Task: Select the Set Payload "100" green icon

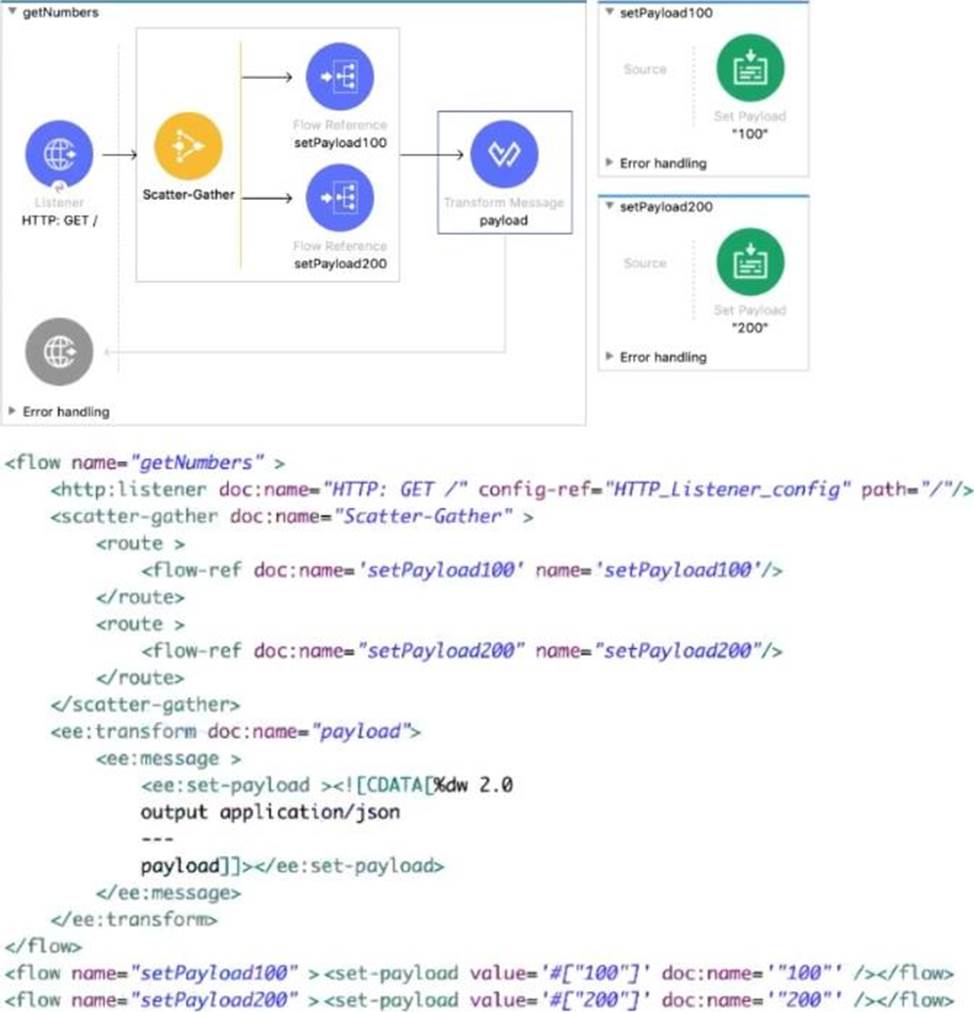Action: pyautogui.click(x=750, y=67)
